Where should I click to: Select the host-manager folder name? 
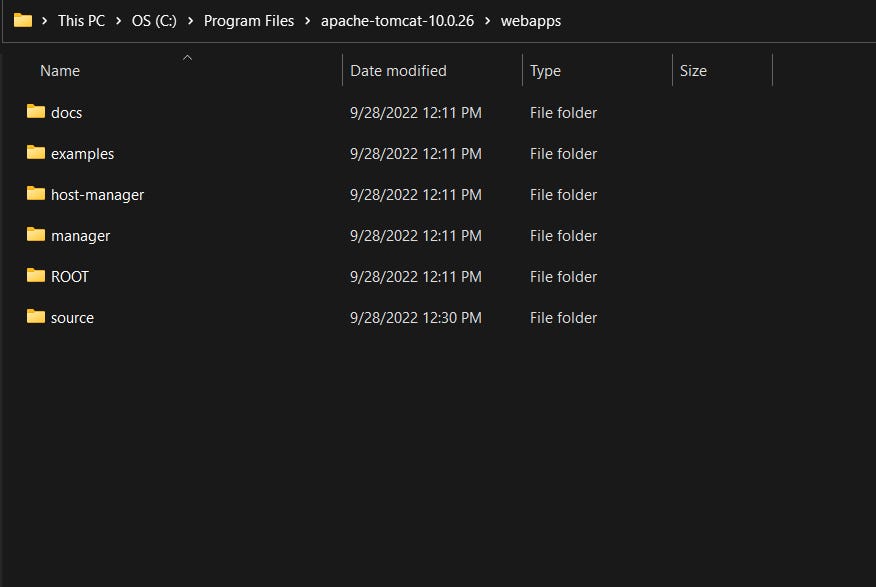(x=98, y=195)
